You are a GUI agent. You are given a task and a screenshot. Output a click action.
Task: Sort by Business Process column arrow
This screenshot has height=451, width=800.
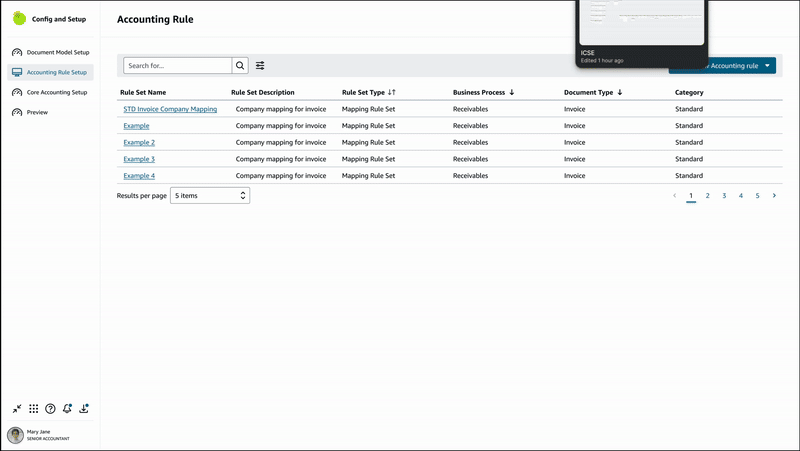click(x=511, y=92)
